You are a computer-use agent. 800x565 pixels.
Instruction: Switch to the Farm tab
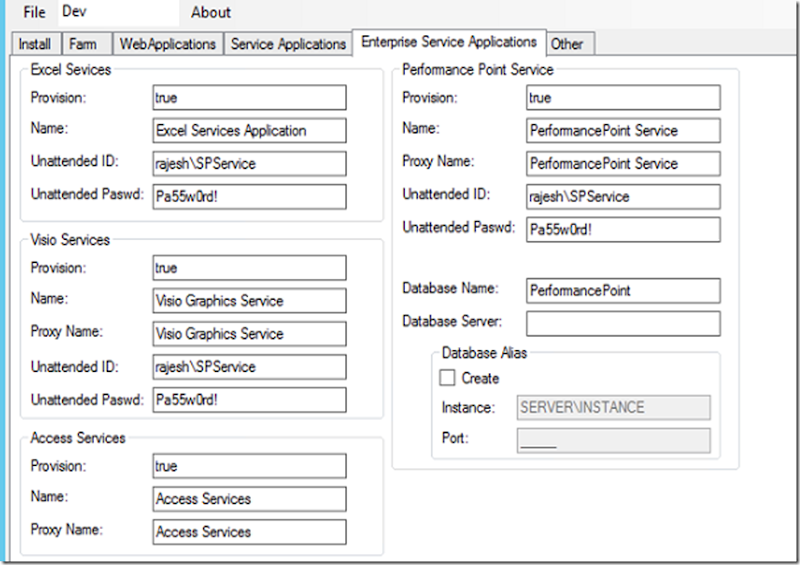pyautogui.click(x=84, y=44)
